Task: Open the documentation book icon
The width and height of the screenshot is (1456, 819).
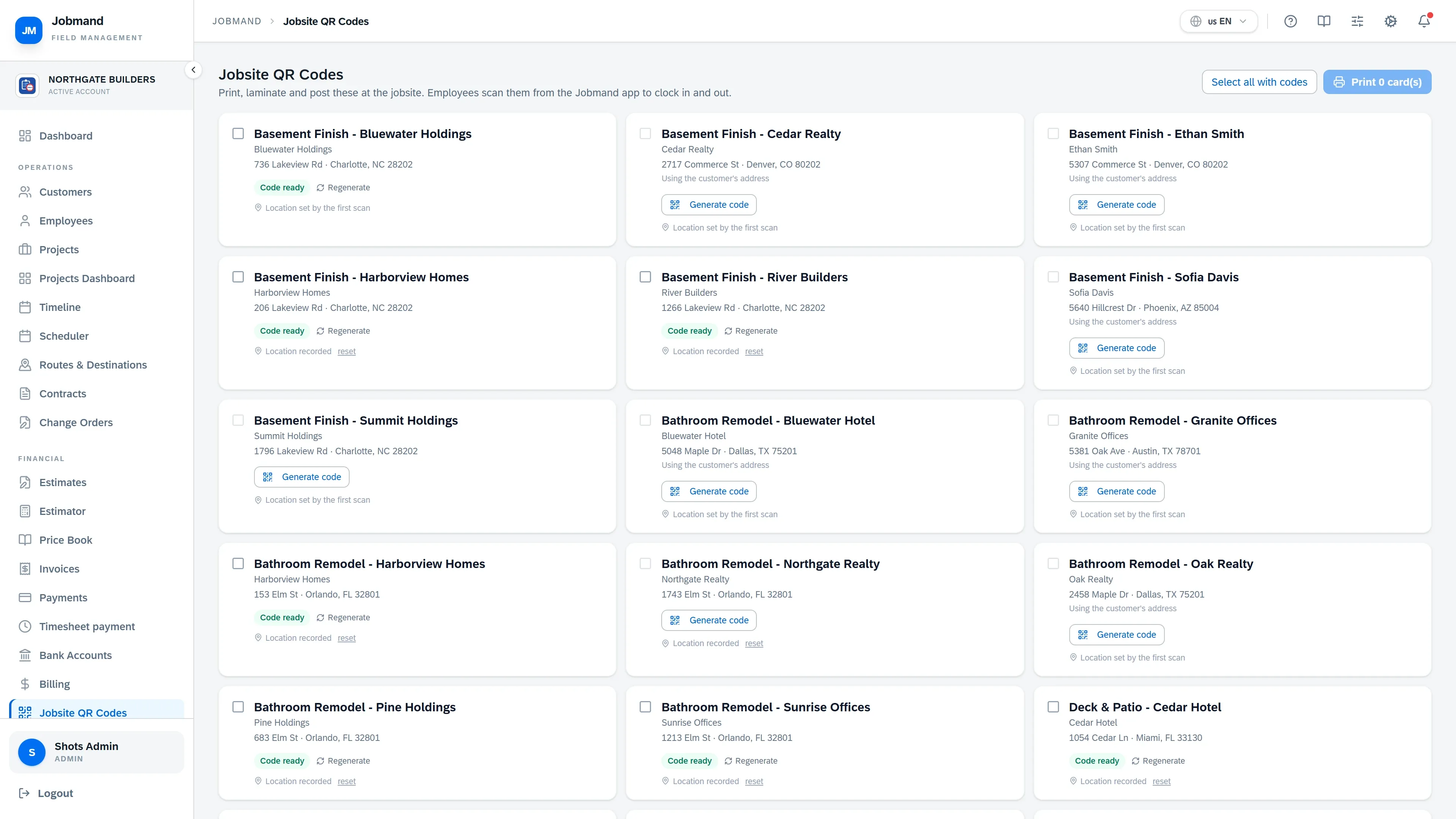Action: point(1324,22)
